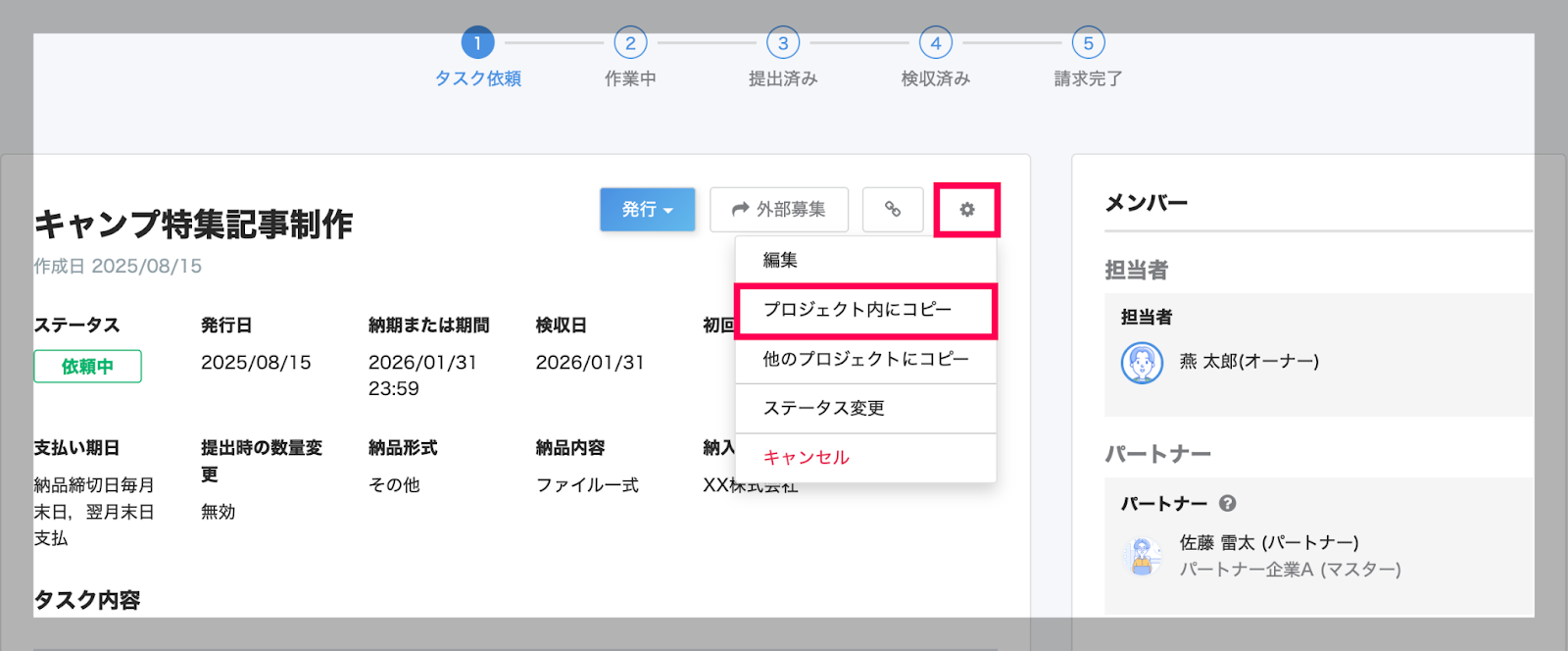Click the タスク内容 heading

point(87,600)
